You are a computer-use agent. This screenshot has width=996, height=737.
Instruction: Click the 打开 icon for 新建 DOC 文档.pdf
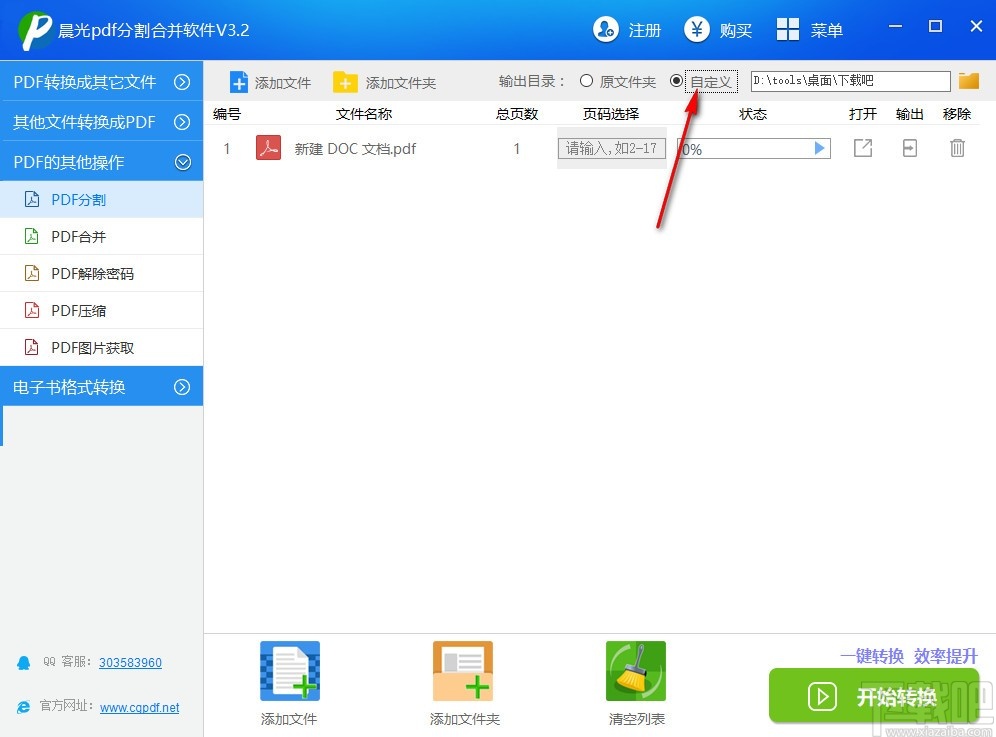coord(862,147)
